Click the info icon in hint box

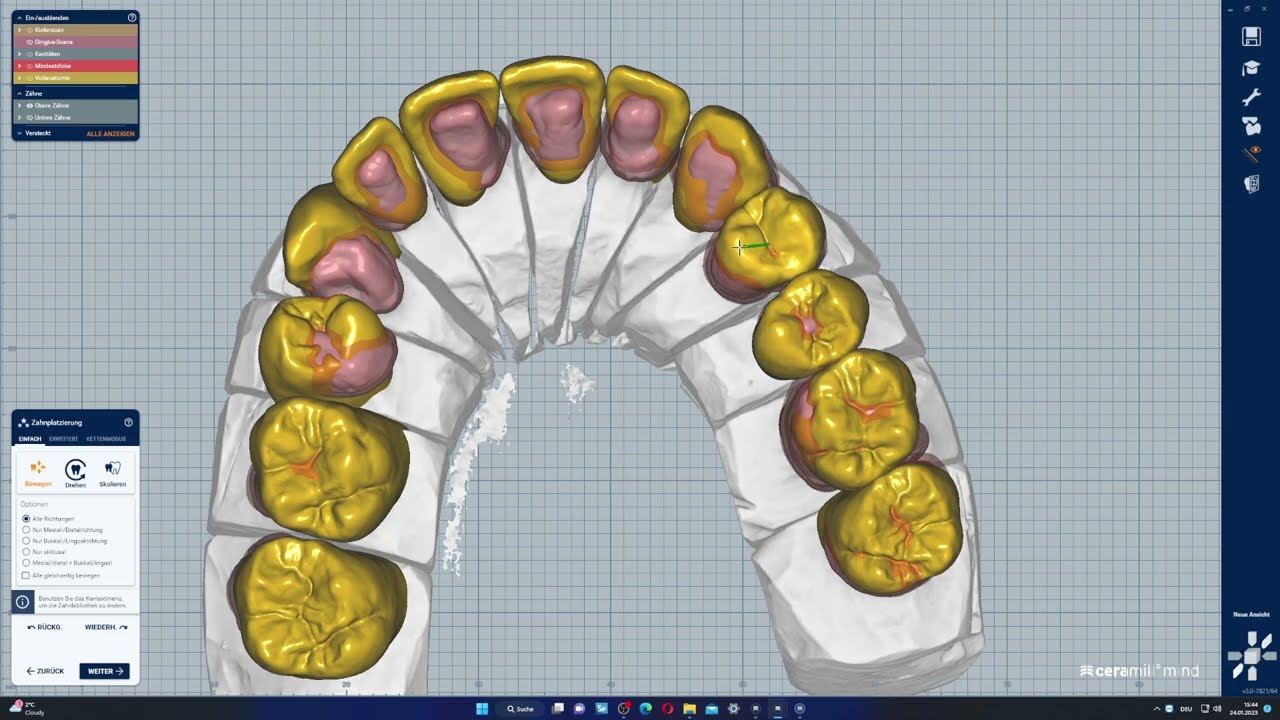click(22, 602)
